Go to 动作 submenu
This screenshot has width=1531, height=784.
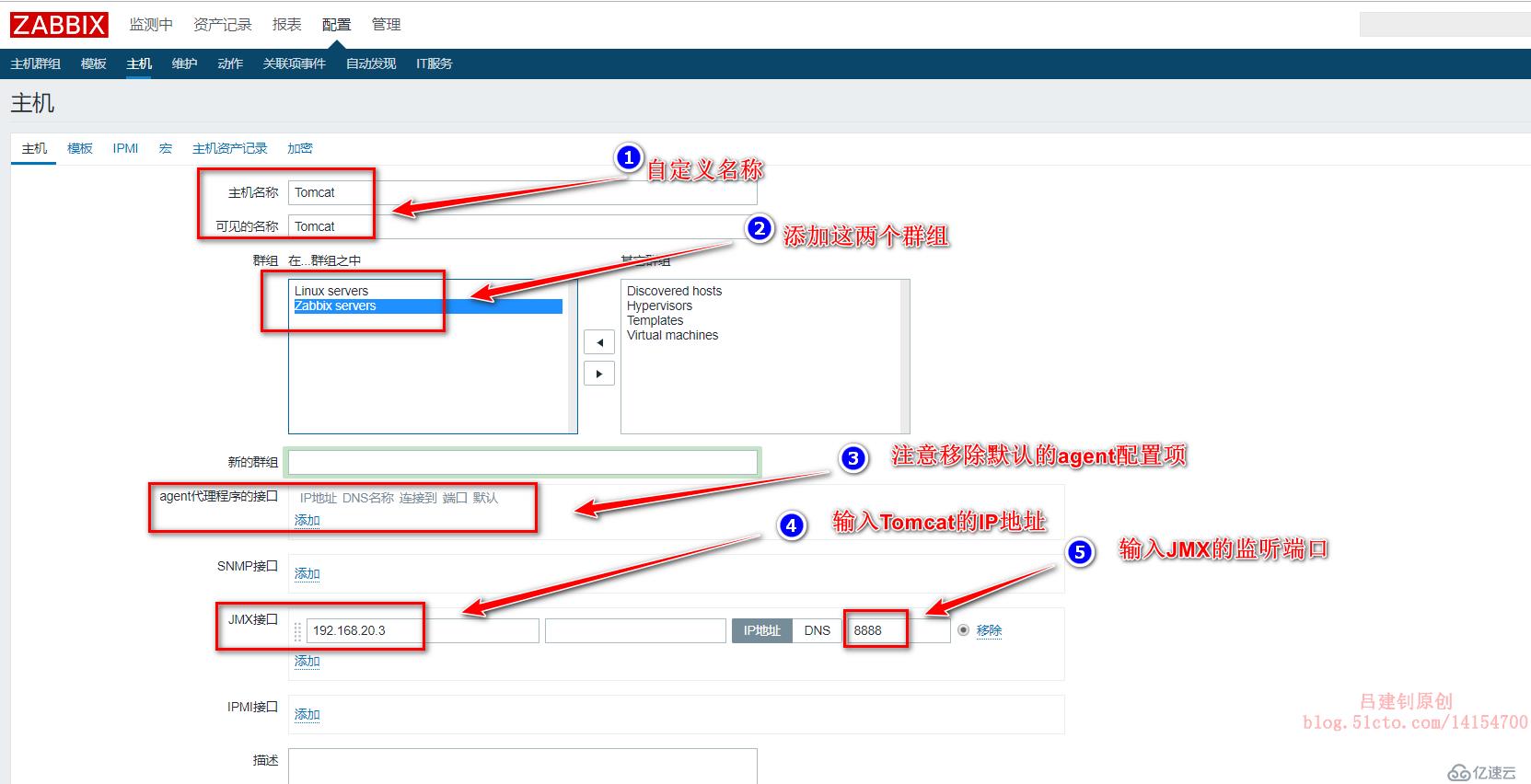(x=230, y=63)
